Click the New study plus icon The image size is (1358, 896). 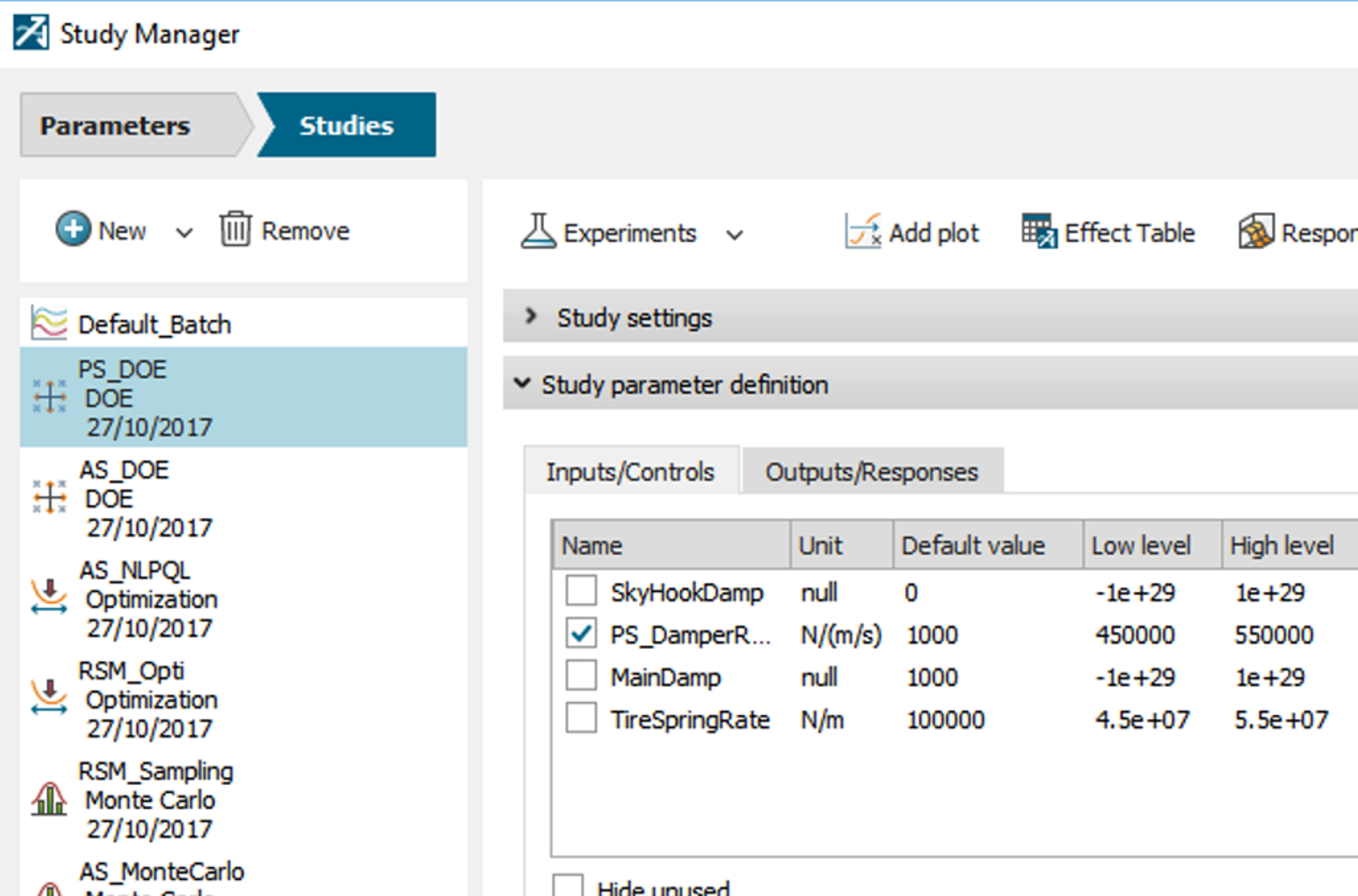coord(73,229)
